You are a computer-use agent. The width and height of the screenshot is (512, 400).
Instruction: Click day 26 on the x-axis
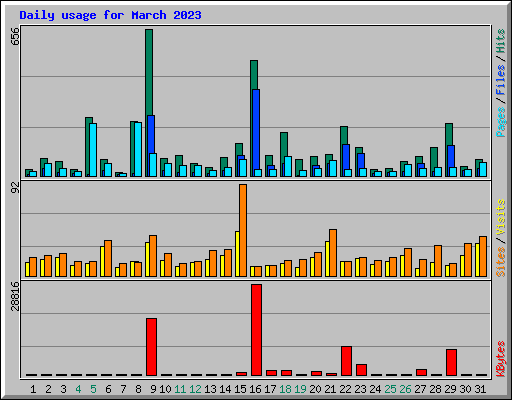pos(405,389)
